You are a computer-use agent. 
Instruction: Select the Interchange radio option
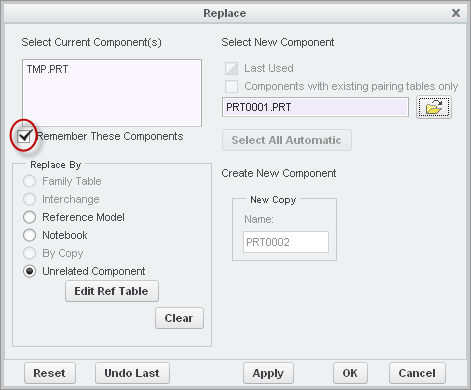[29, 199]
